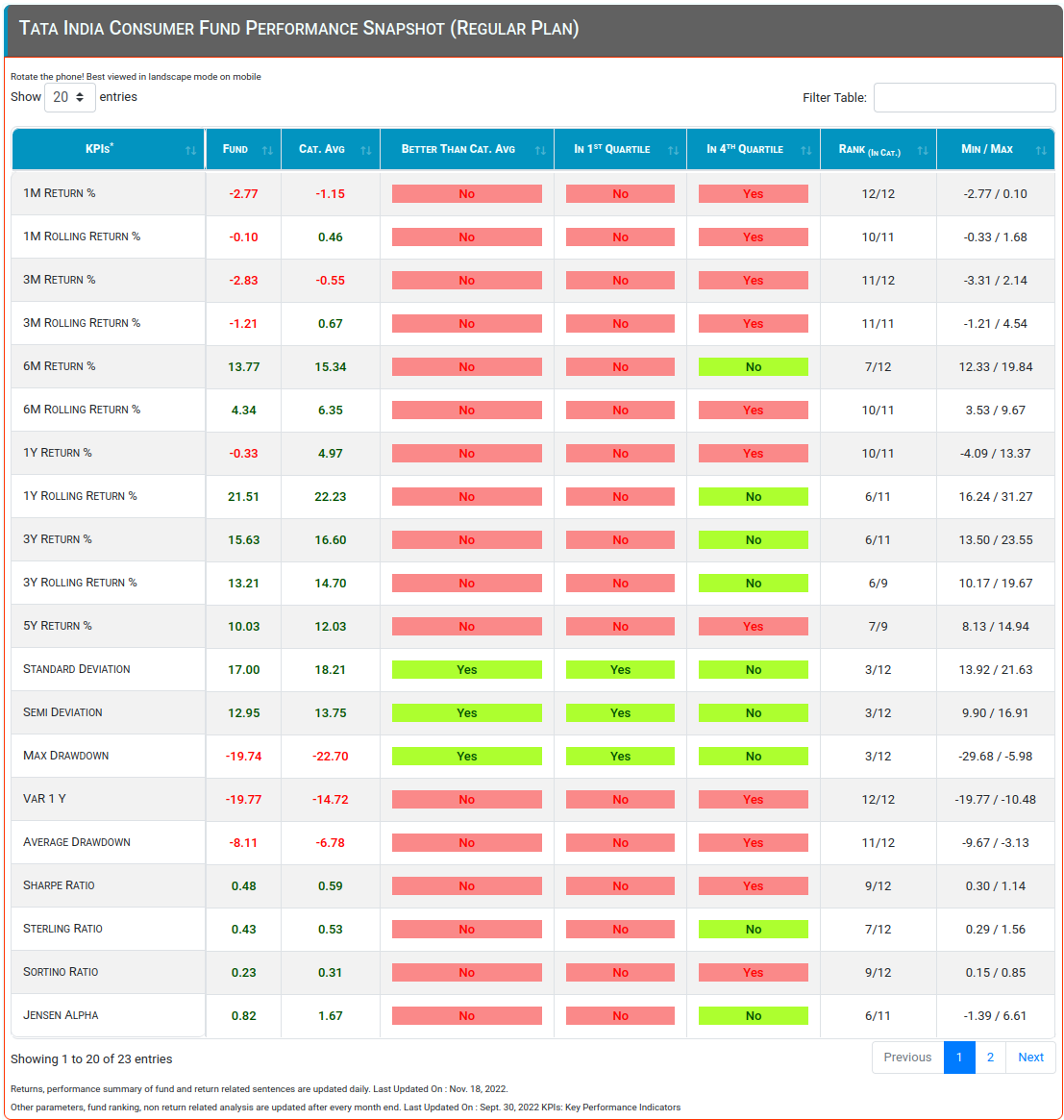Click fund value 0.82 for Jensen Alpha
This screenshot has height=1120, width=1064.
click(x=243, y=1016)
